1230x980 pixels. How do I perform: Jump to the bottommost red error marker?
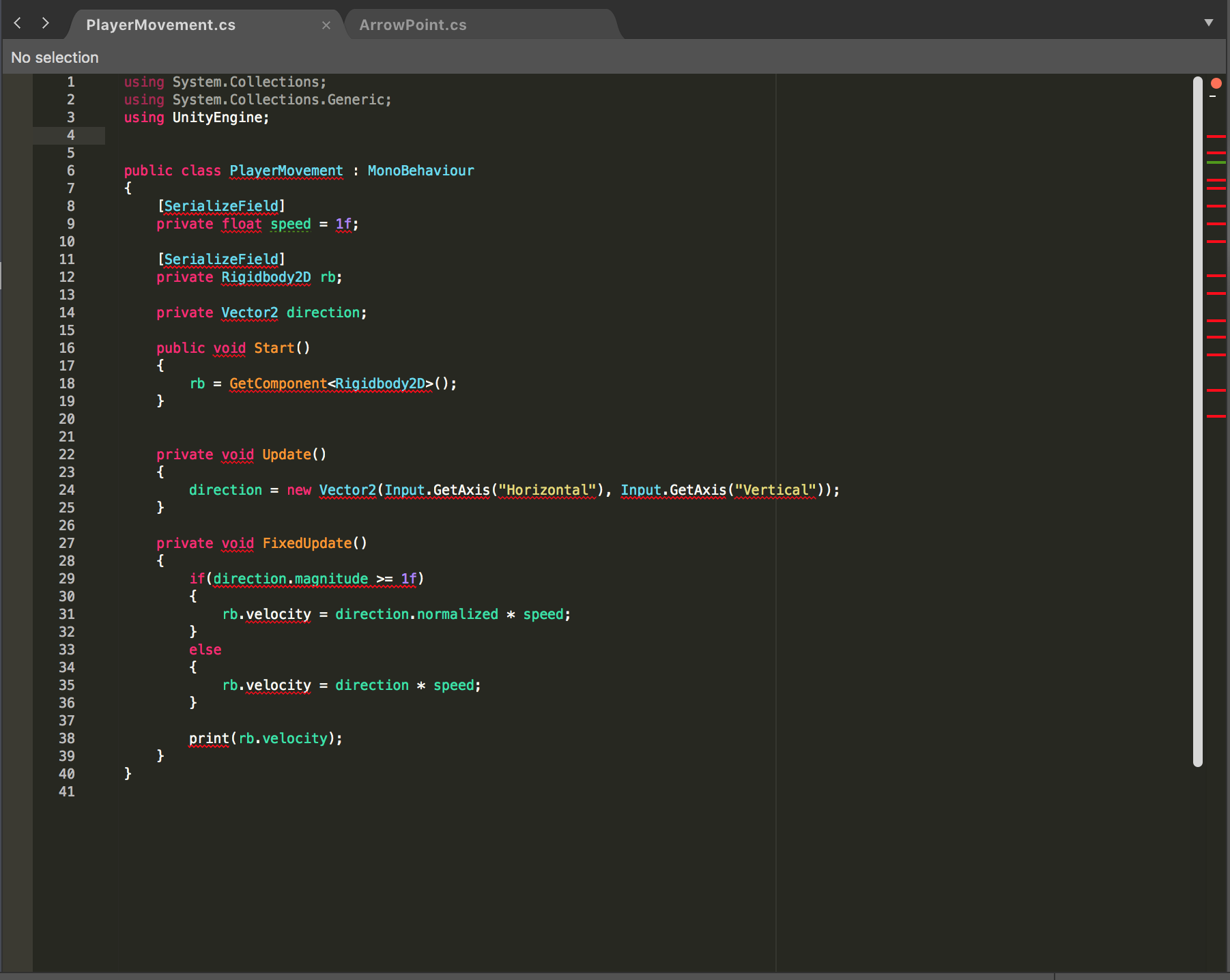click(1216, 416)
